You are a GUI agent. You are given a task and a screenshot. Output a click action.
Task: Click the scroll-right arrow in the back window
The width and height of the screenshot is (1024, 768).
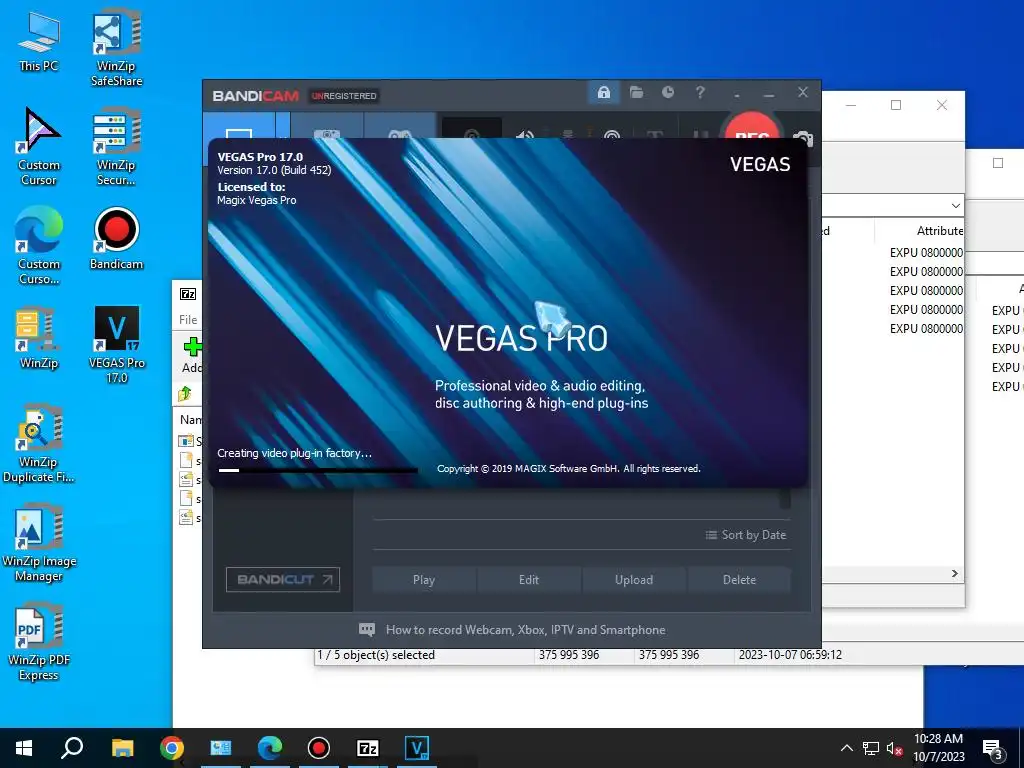(955, 573)
